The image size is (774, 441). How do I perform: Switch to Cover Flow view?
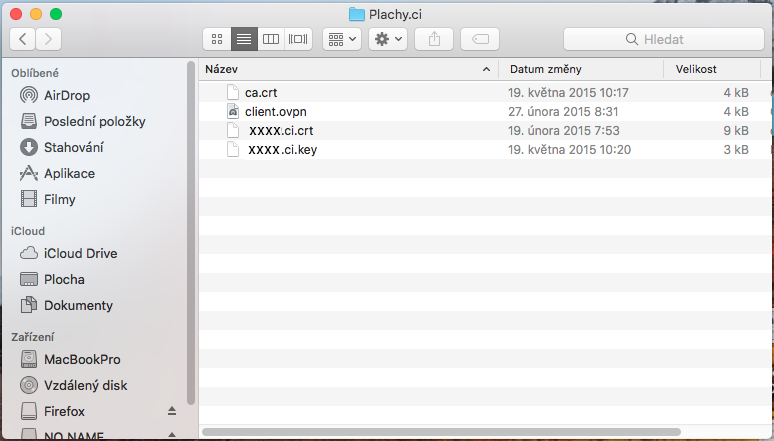pyautogui.click(x=298, y=39)
